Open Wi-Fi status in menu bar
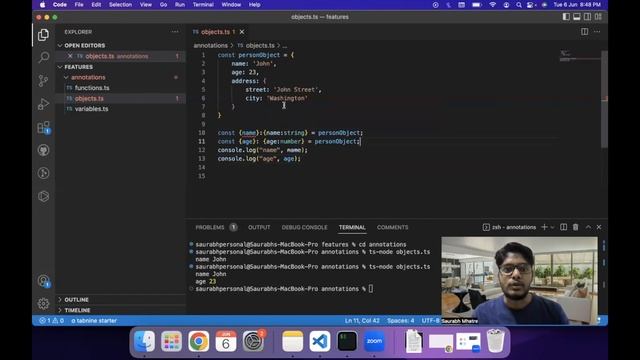640x360 pixels. (493, 5)
